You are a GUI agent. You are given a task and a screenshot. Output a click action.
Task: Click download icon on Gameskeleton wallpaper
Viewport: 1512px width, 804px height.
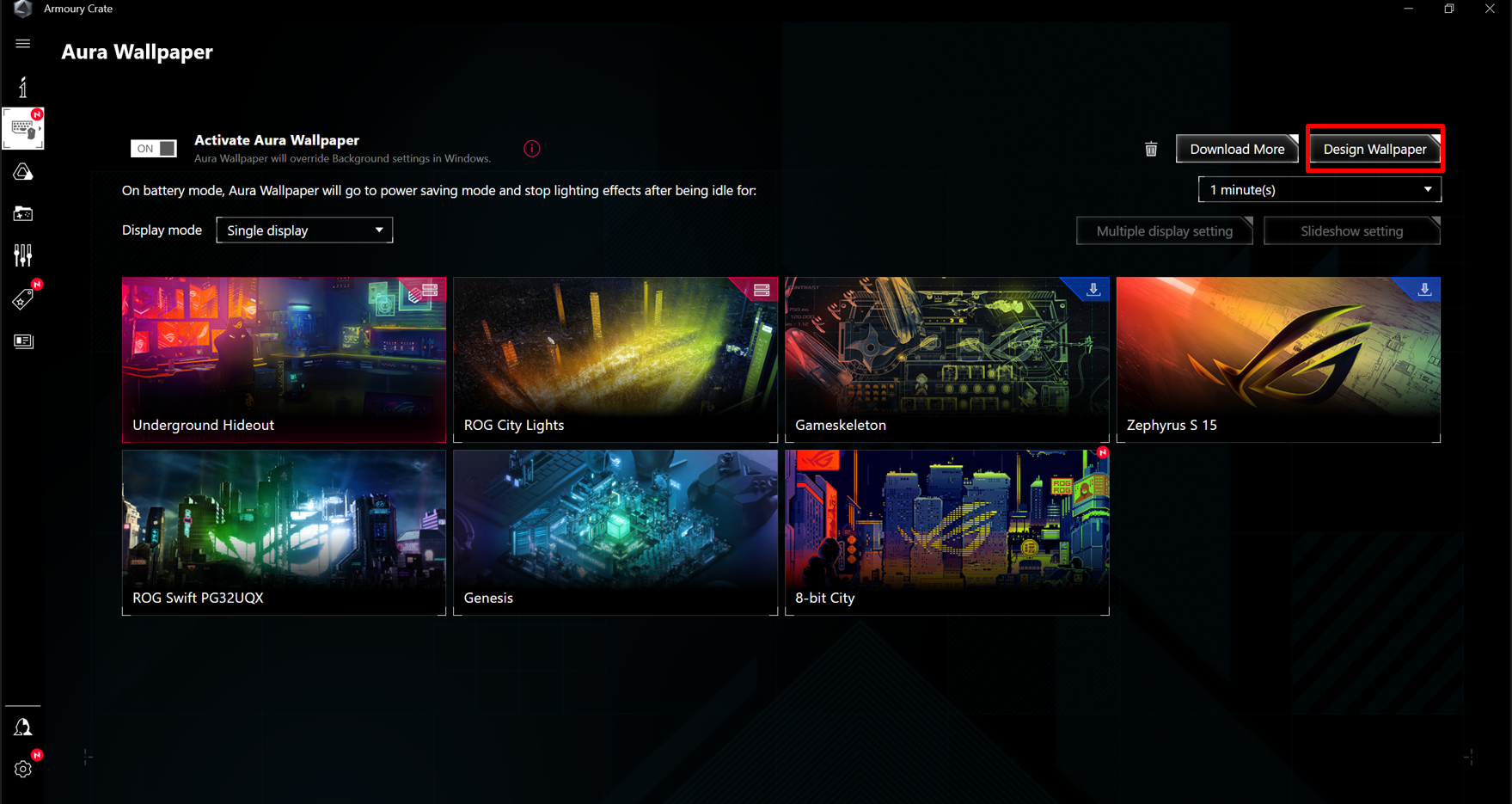coord(1093,290)
